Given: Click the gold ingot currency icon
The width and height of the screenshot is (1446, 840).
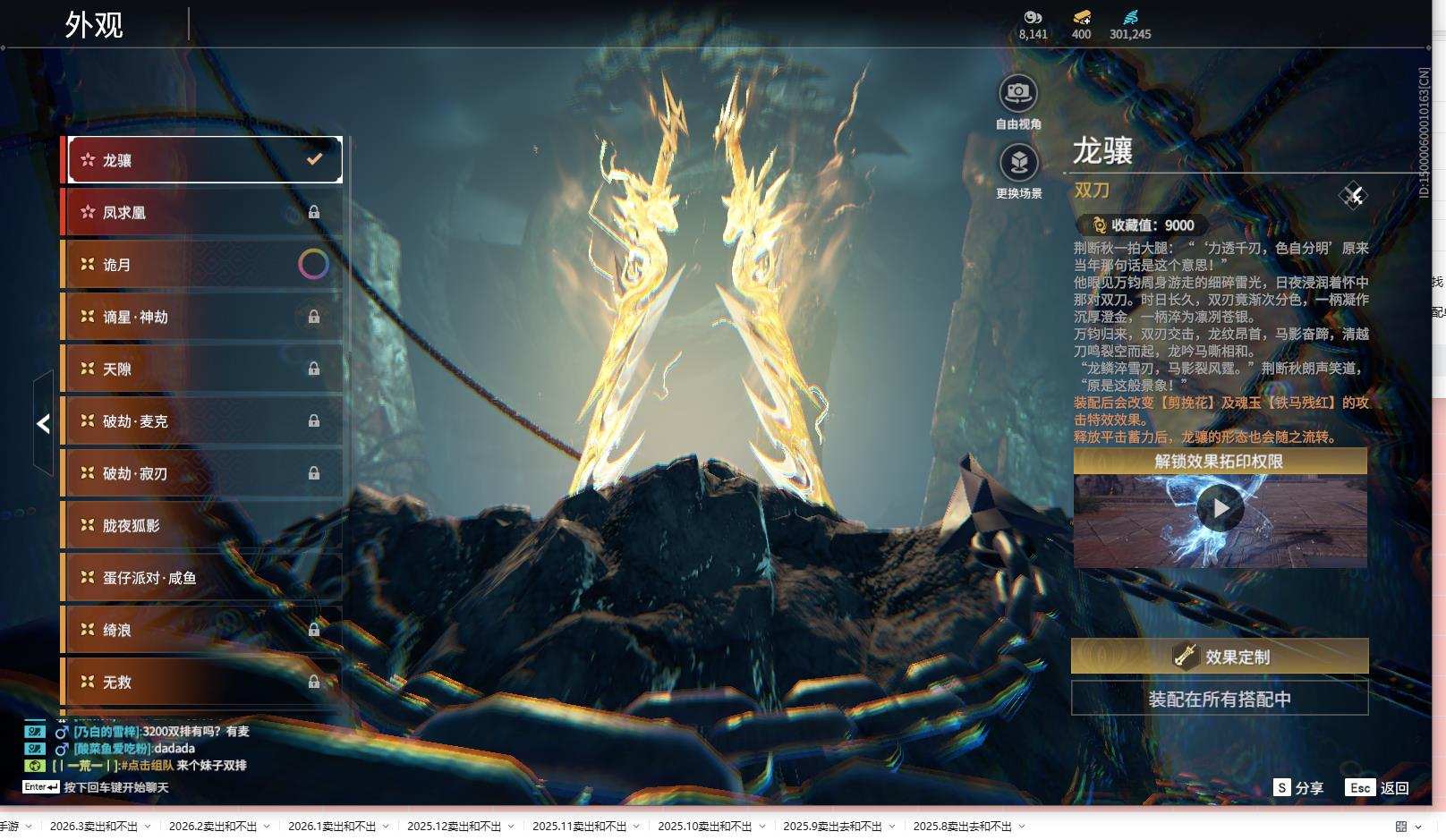Looking at the screenshot, I should pyautogui.click(x=1081, y=17).
